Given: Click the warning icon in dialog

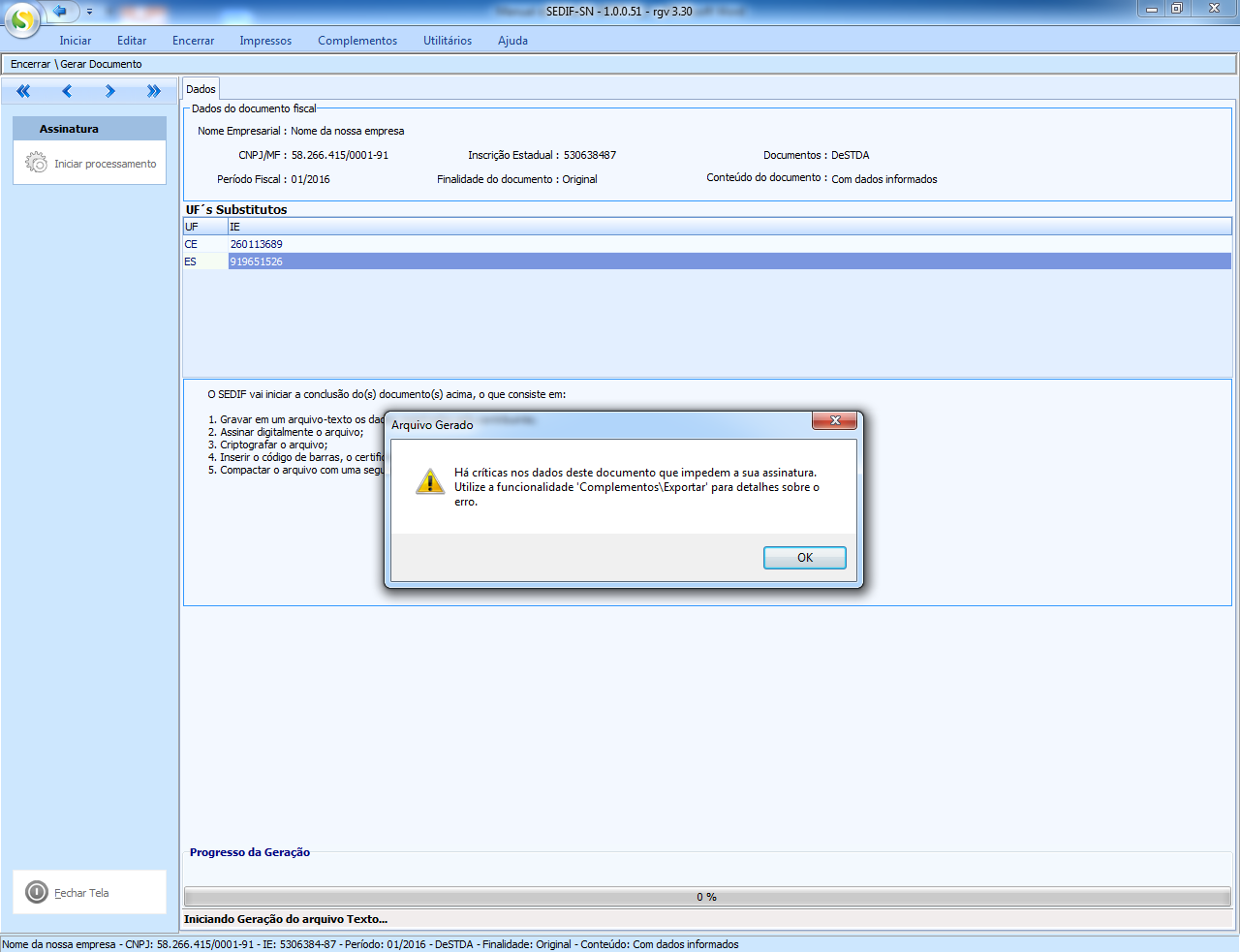Looking at the screenshot, I should [x=429, y=481].
